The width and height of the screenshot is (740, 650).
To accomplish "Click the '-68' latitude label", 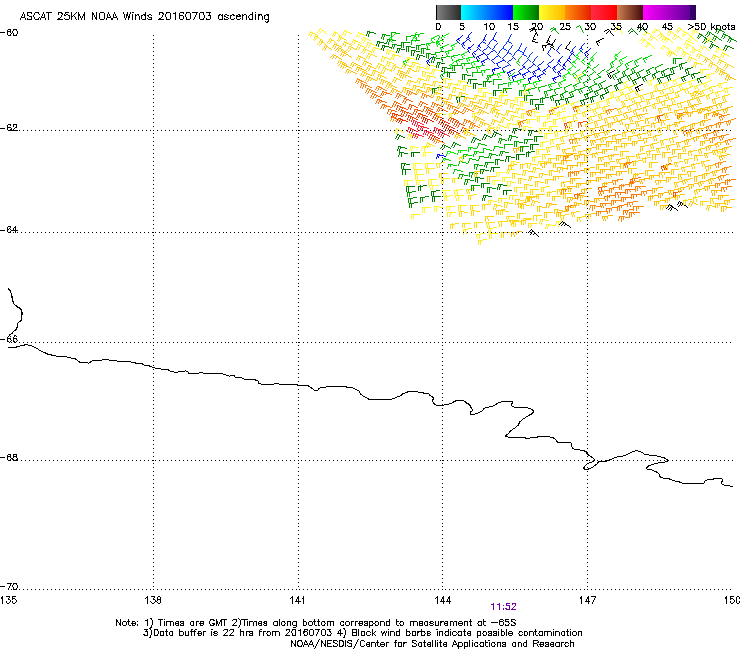I will tap(9, 458).
